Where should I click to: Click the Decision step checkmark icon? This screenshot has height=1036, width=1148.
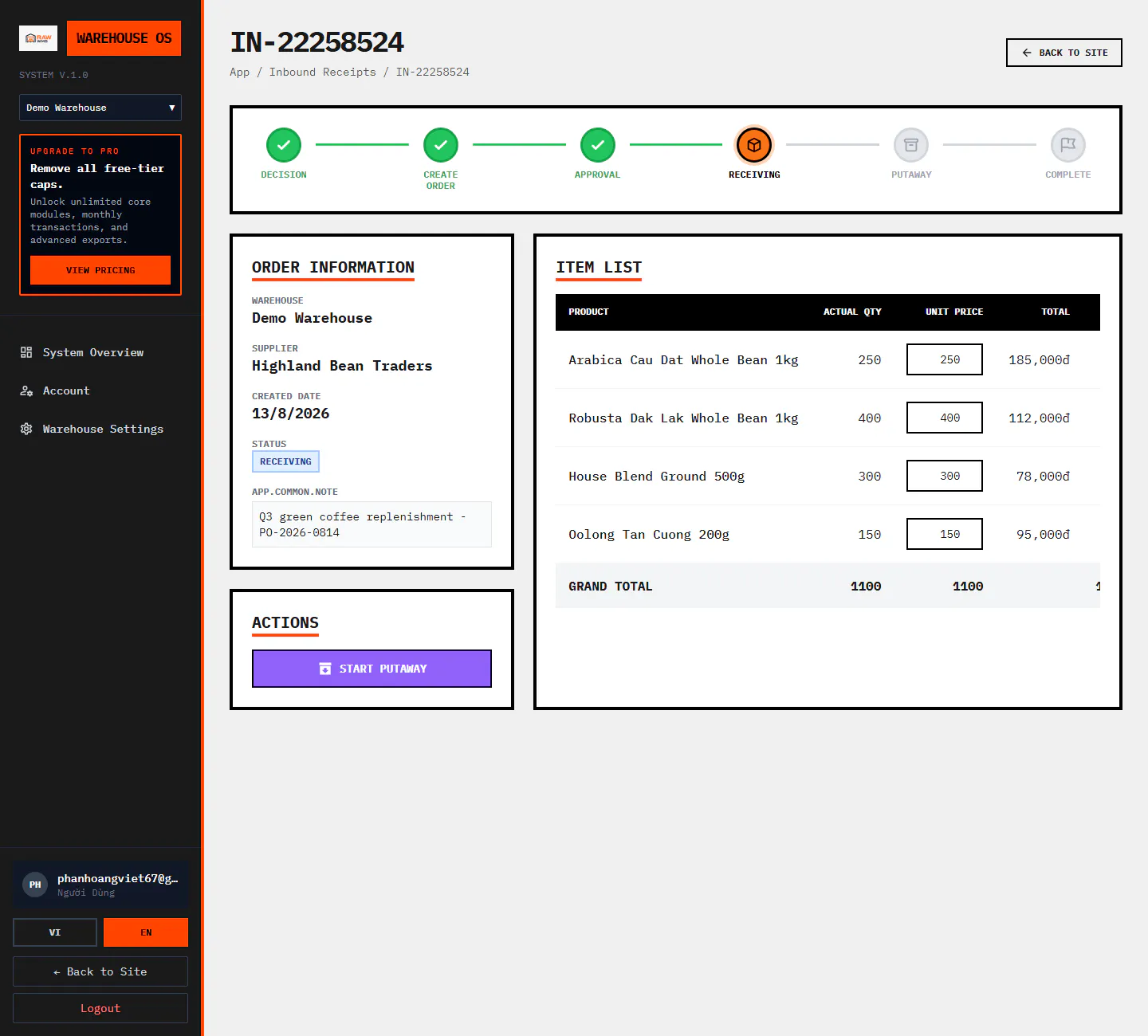[284, 145]
